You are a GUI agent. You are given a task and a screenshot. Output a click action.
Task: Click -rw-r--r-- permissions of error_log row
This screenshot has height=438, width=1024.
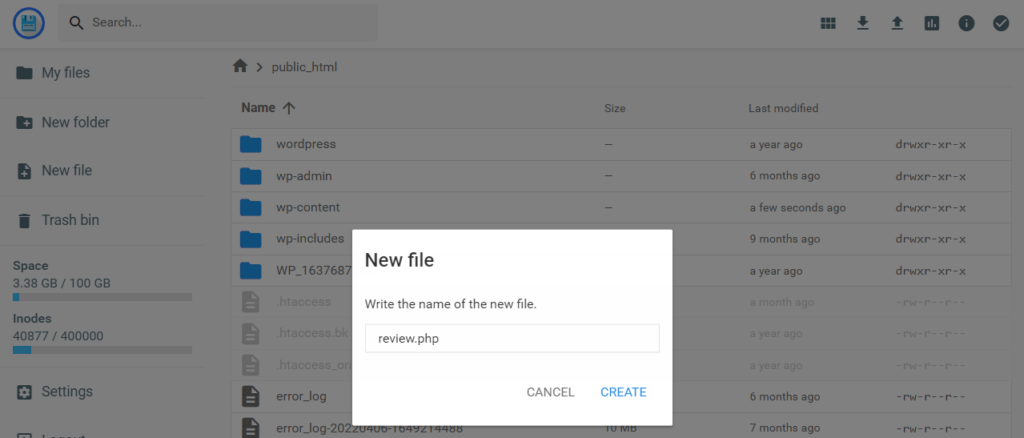tap(931, 397)
